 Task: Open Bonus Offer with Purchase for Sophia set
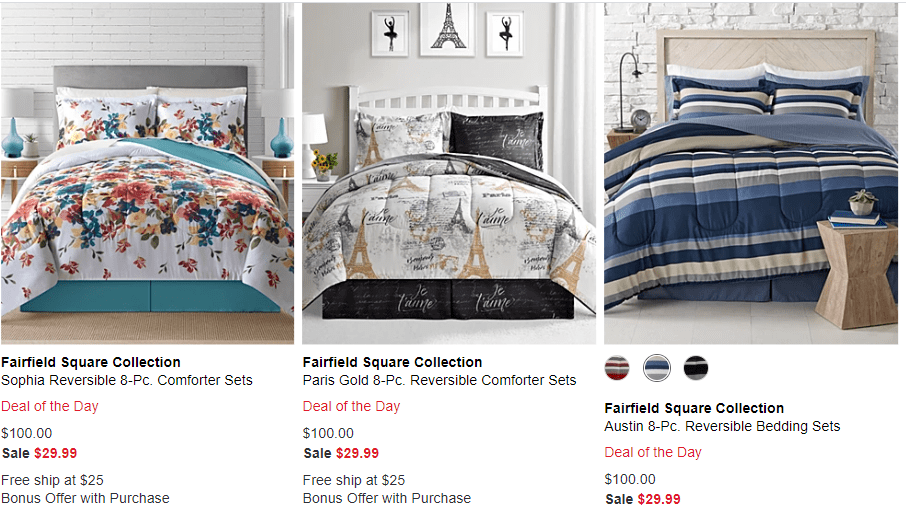click(x=86, y=498)
